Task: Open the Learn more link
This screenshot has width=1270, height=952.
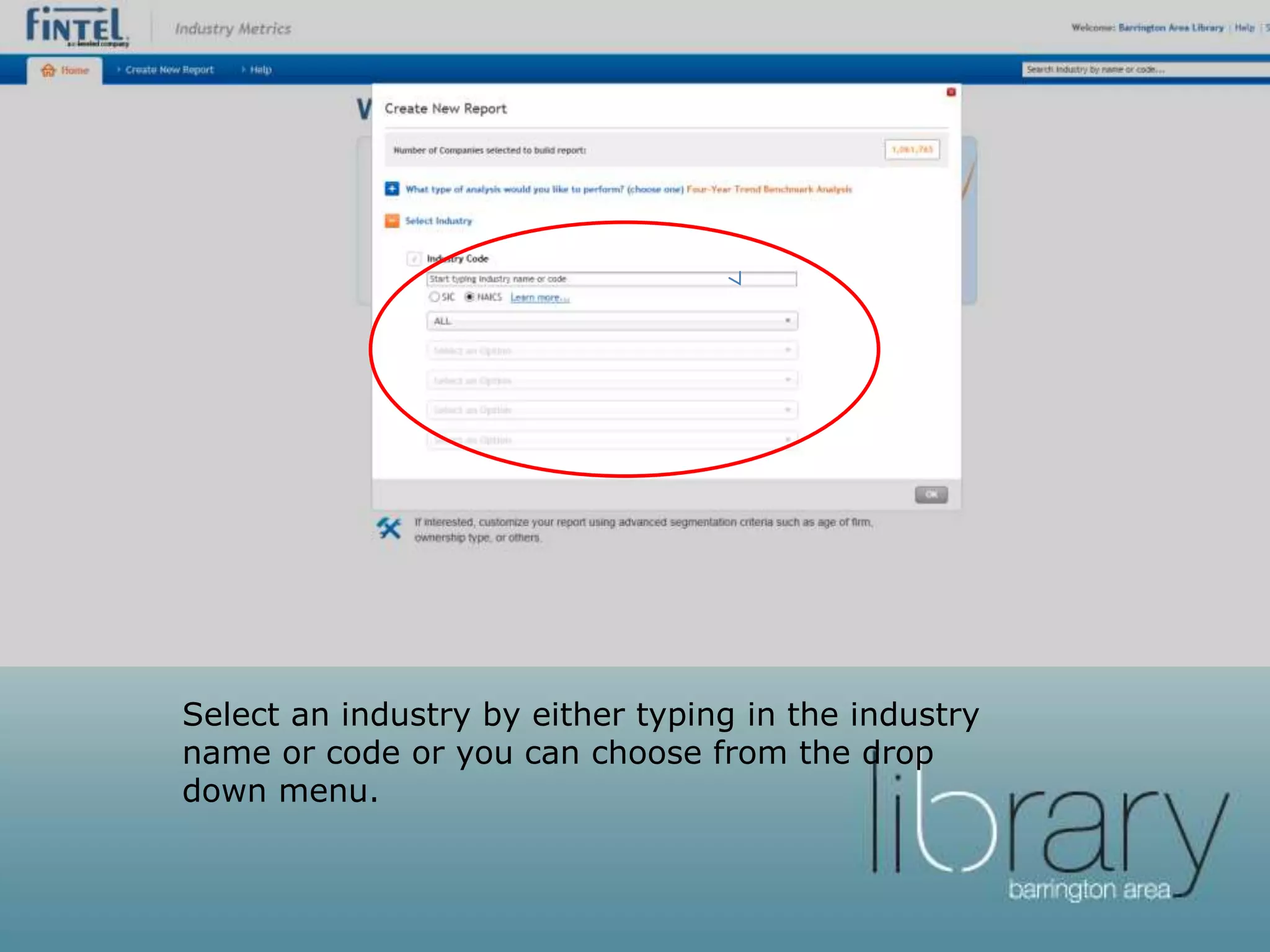Action: [x=540, y=297]
